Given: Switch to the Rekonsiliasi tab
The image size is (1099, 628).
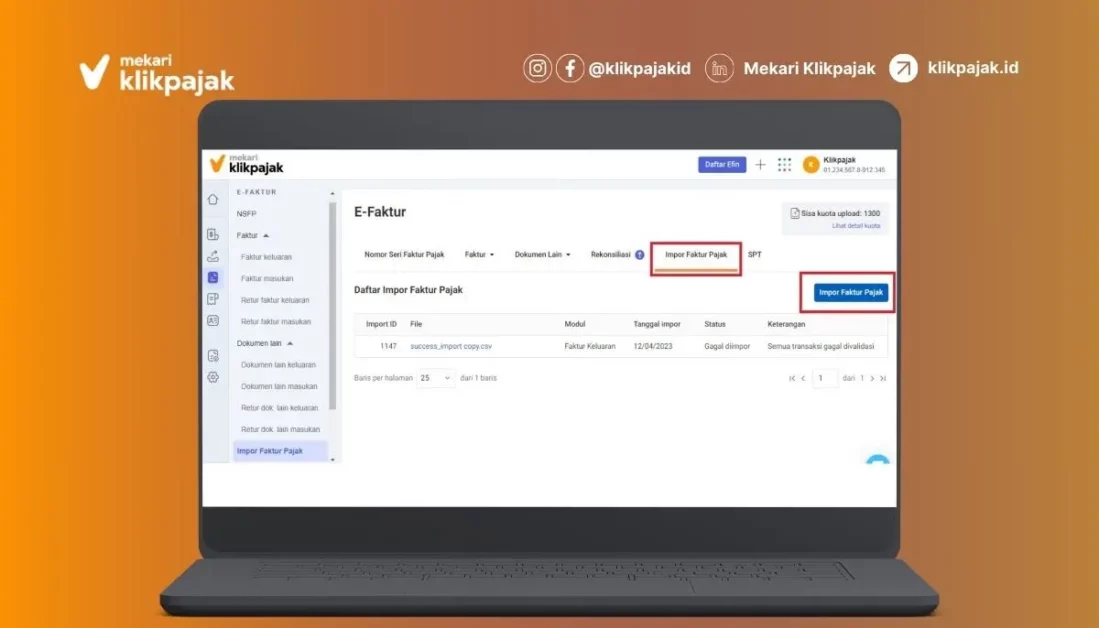Looking at the screenshot, I should 610,254.
